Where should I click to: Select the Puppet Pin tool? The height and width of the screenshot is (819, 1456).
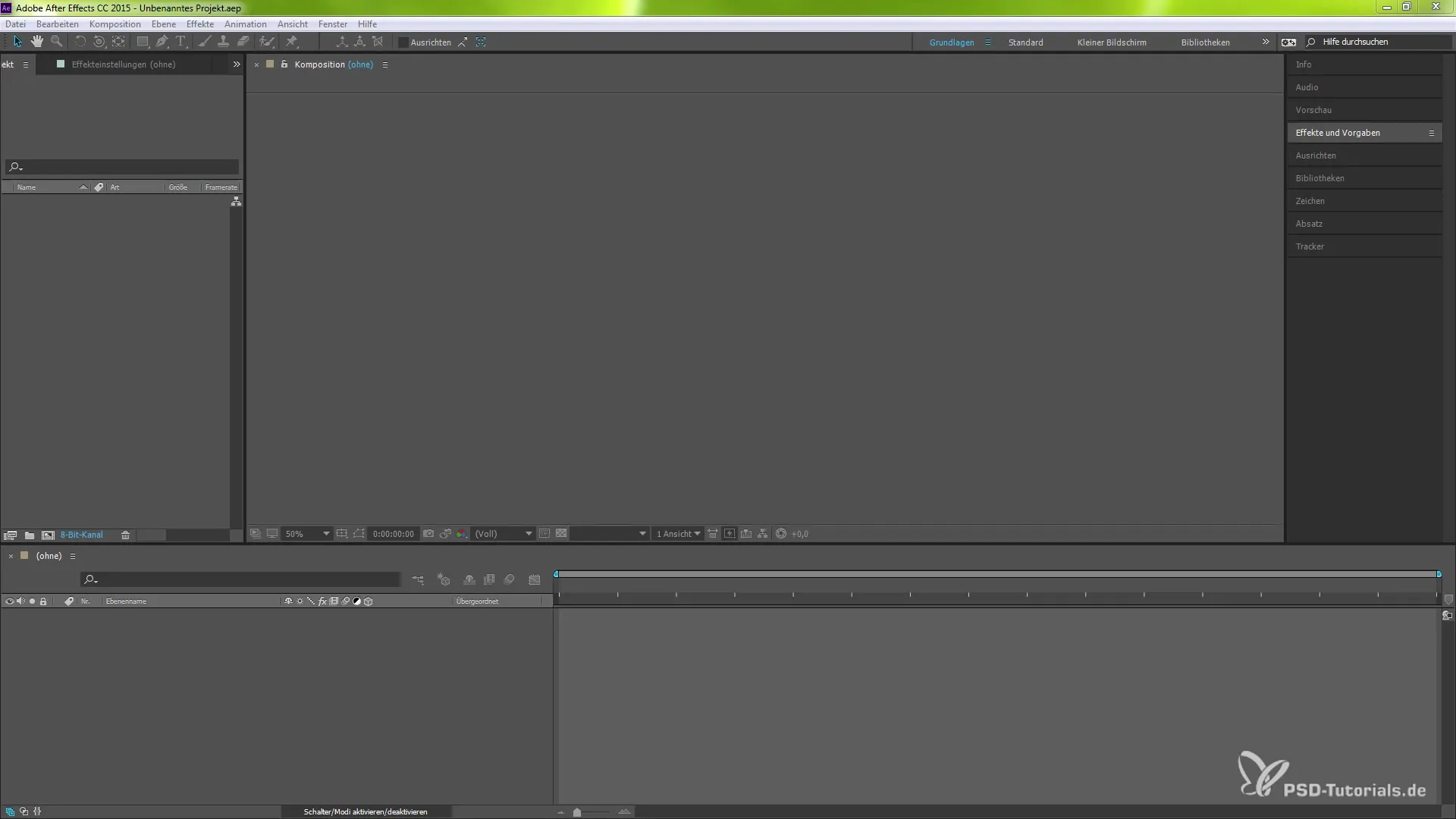(292, 42)
